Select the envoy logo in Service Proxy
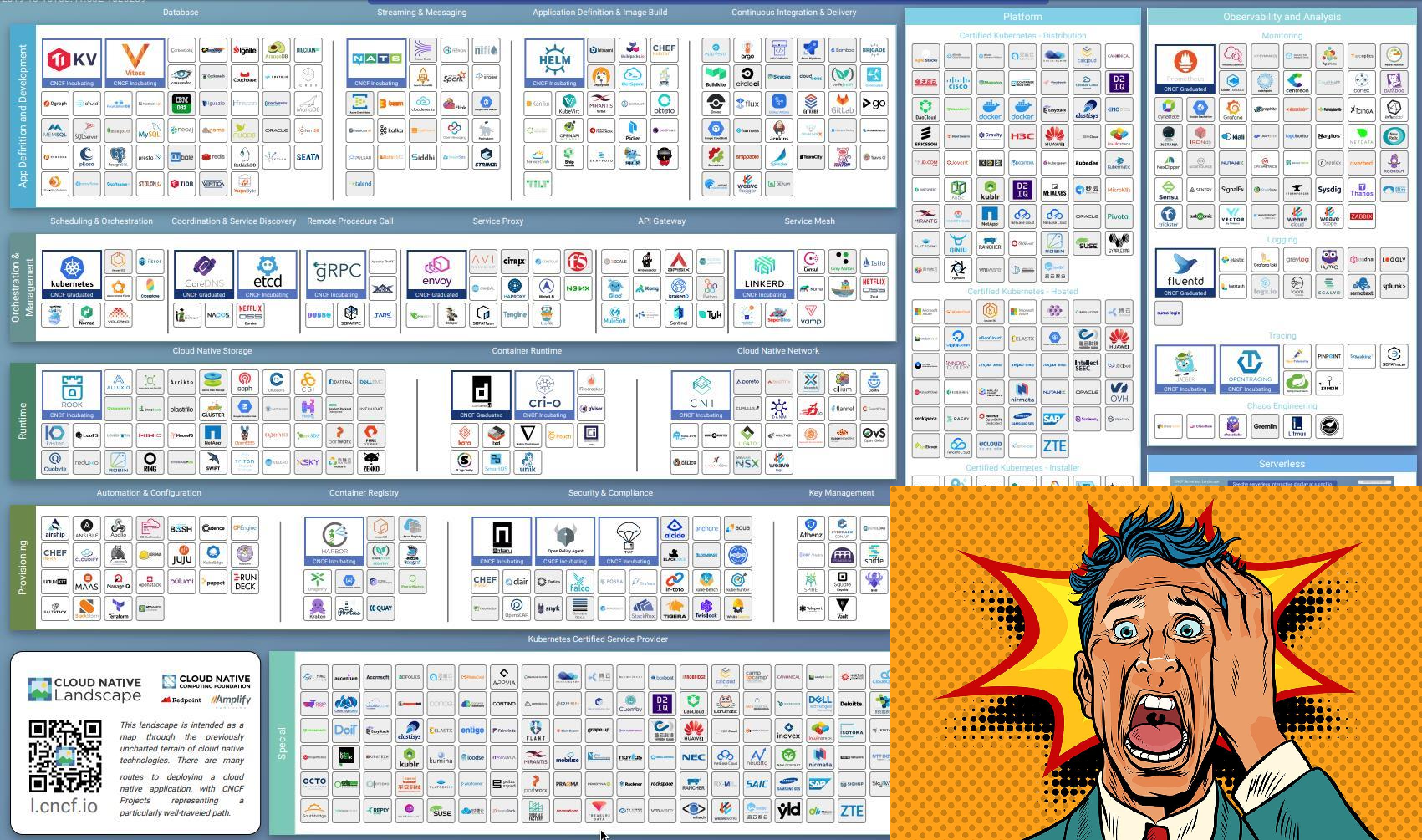1422x840 pixels. (x=436, y=274)
